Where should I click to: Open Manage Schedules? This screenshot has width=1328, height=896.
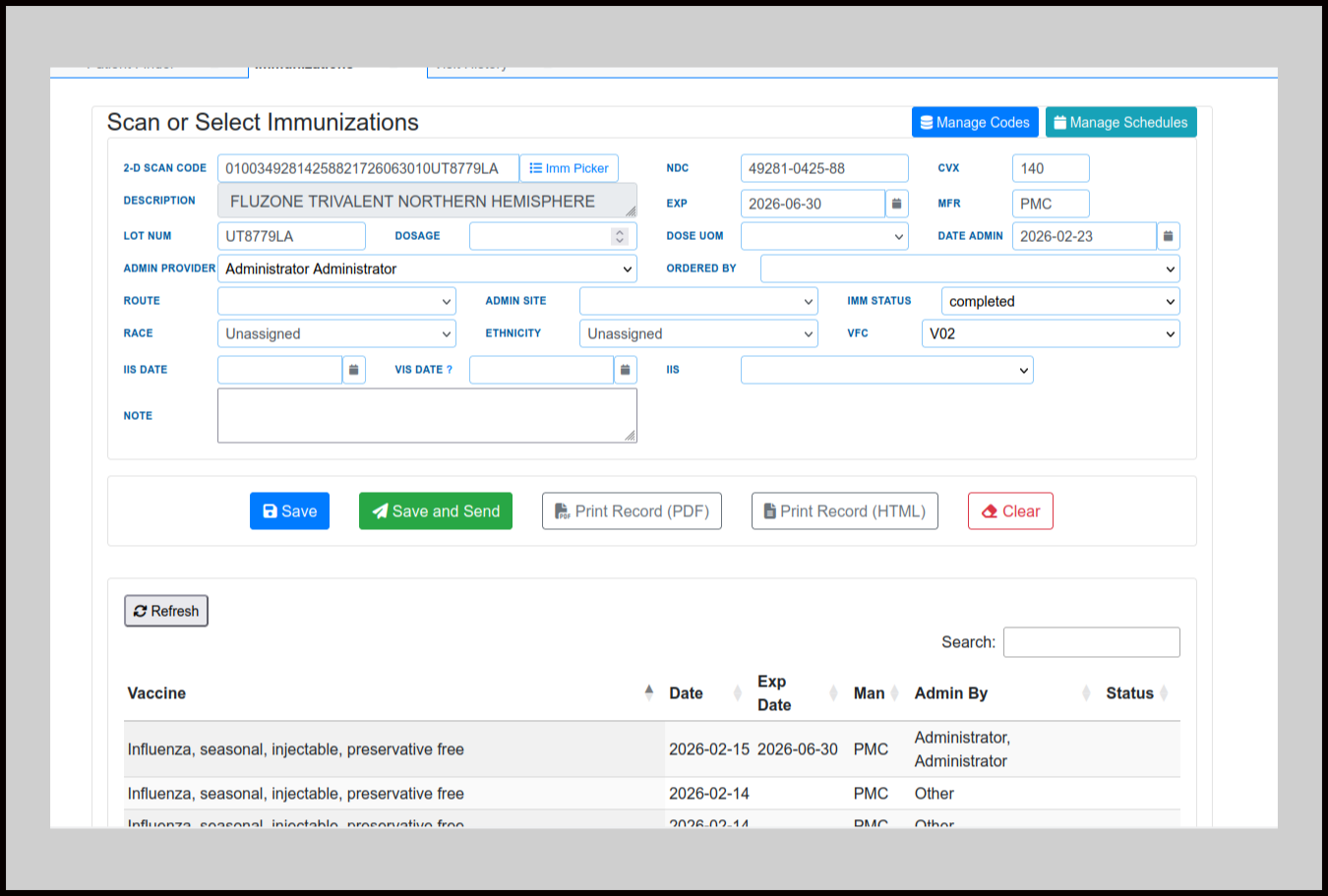[x=1120, y=122]
